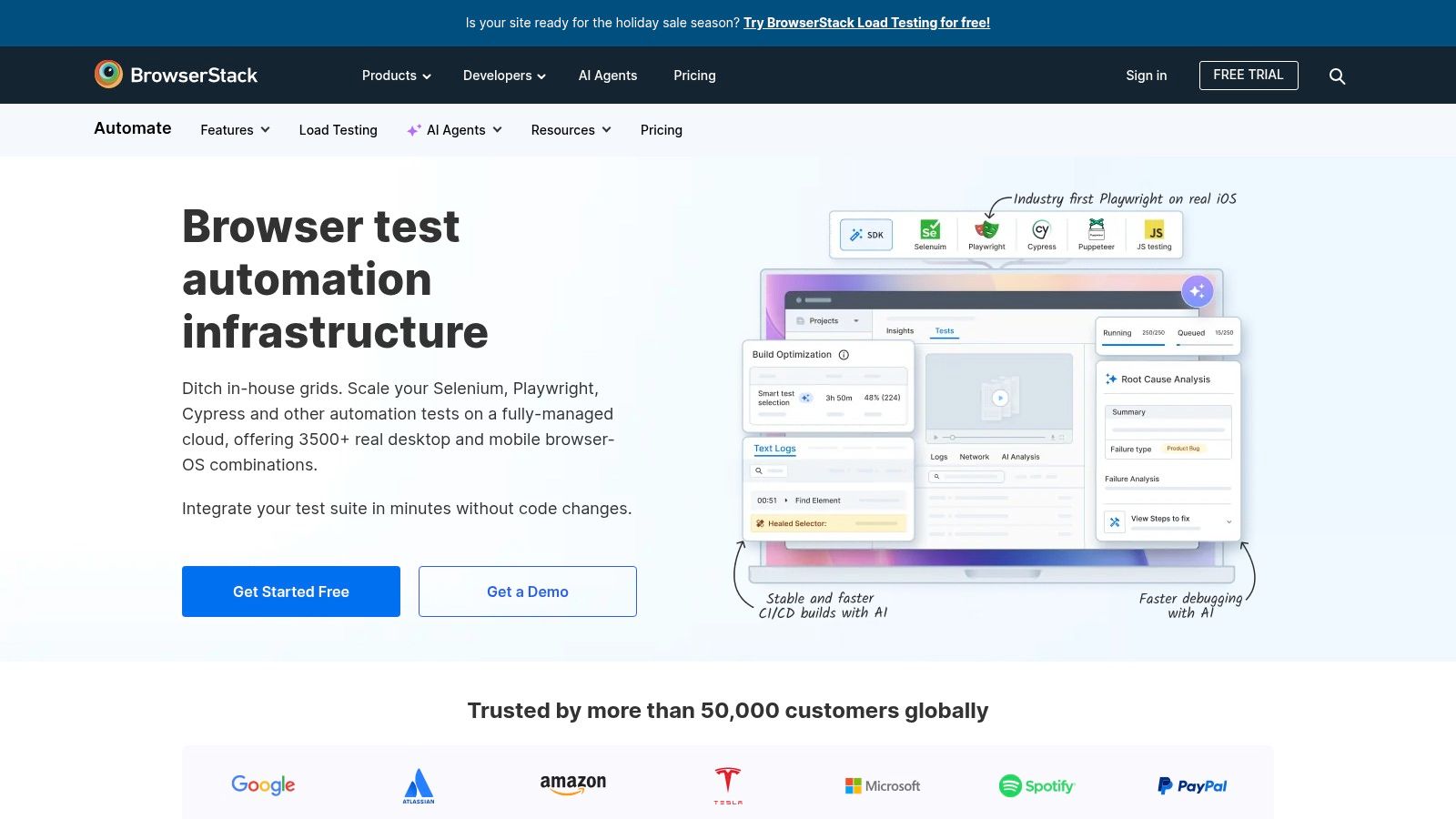Click the Root Cause Analysis sparkle icon
1456x819 pixels.
coord(1111,379)
